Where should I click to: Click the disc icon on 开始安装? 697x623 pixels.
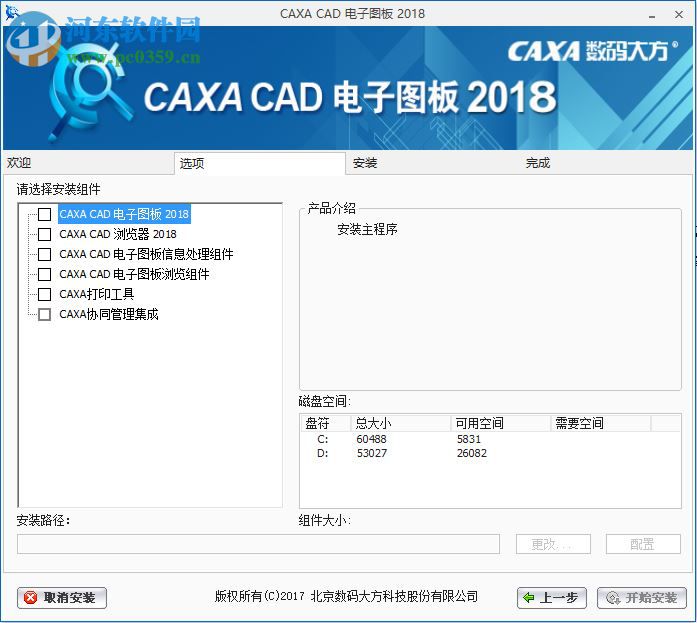click(613, 598)
